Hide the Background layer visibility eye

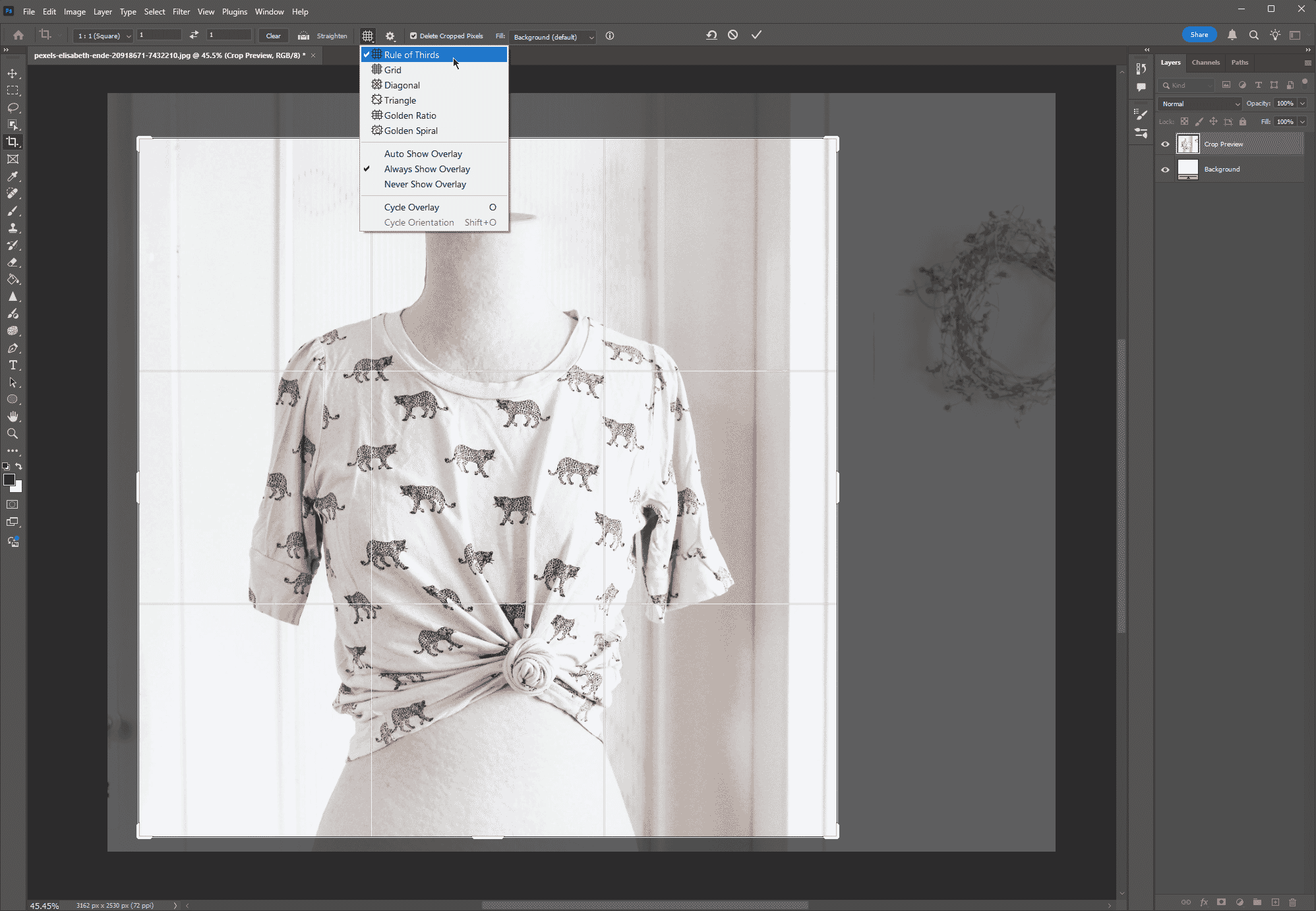(x=1165, y=170)
